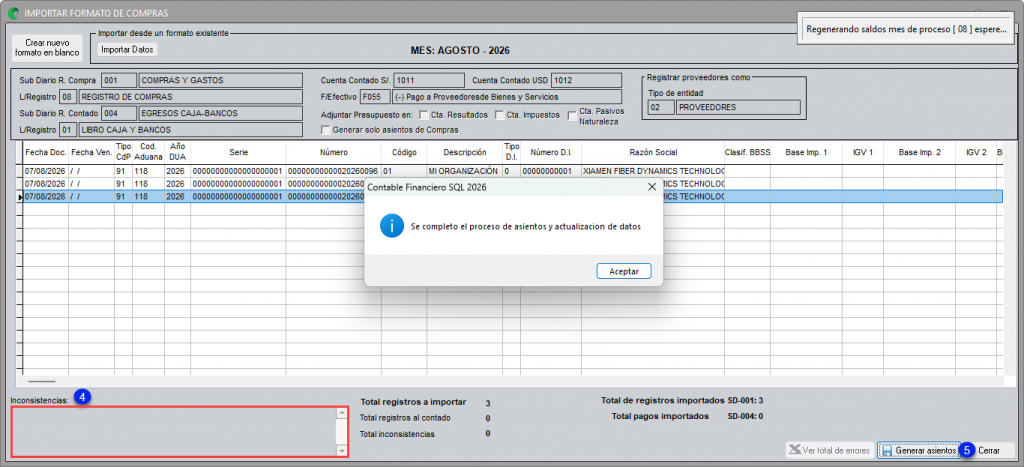Click the Número column header

point(333,152)
